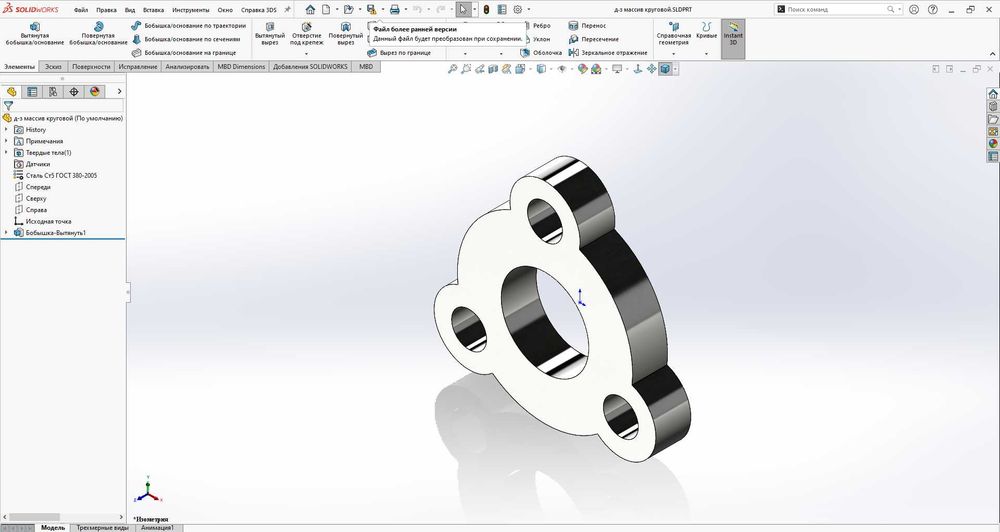
Task: Expand the History tree node
Action: click(7, 129)
